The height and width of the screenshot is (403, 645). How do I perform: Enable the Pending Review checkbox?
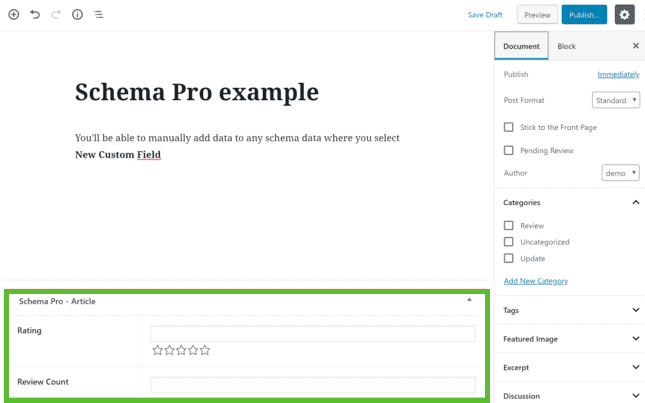[508, 151]
